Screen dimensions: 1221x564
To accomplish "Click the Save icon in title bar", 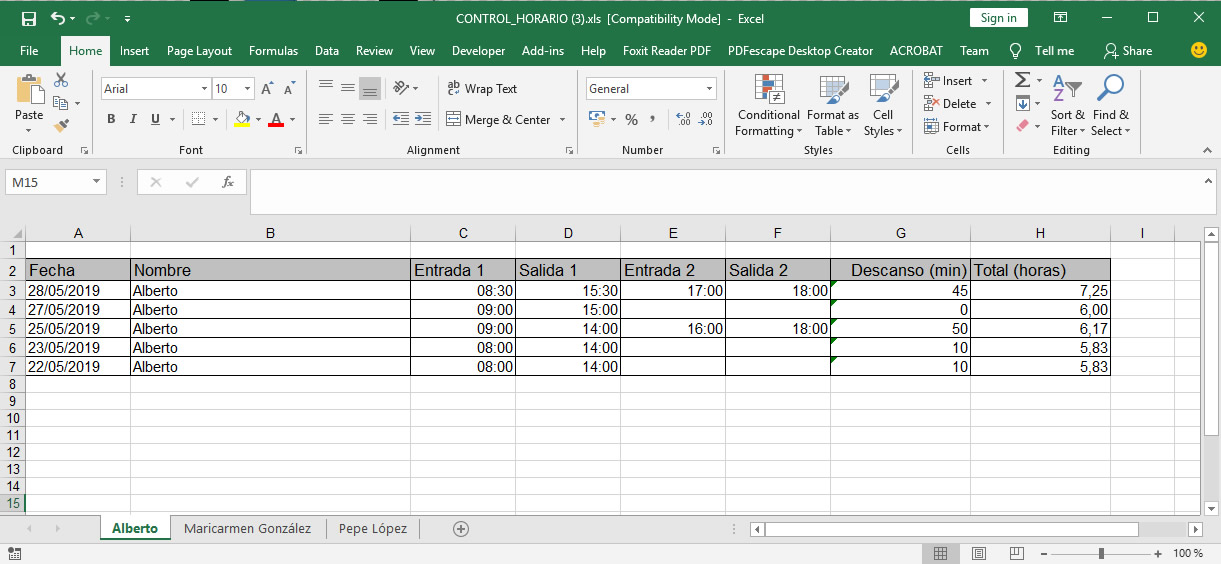I will point(29,18).
